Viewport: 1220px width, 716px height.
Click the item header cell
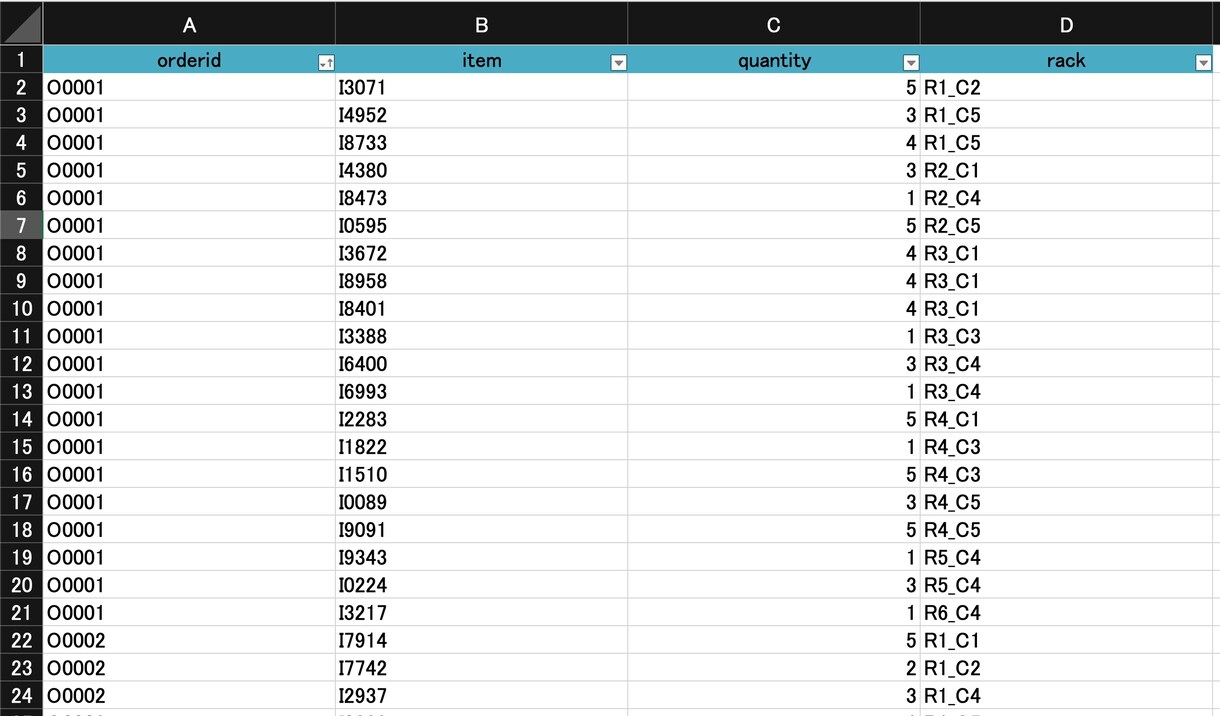(481, 60)
